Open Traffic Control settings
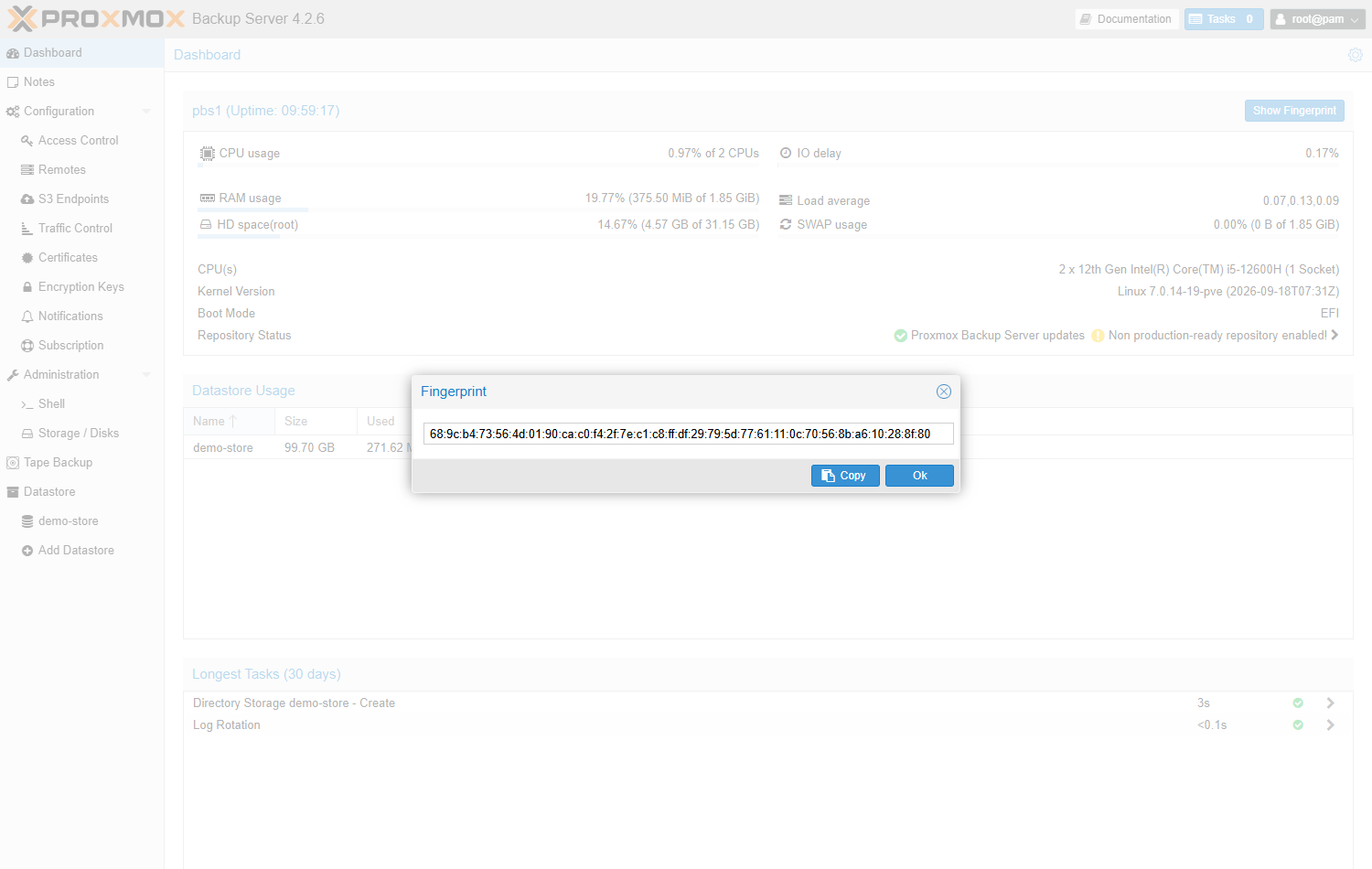The height and width of the screenshot is (869, 1372). click(81, 229)
